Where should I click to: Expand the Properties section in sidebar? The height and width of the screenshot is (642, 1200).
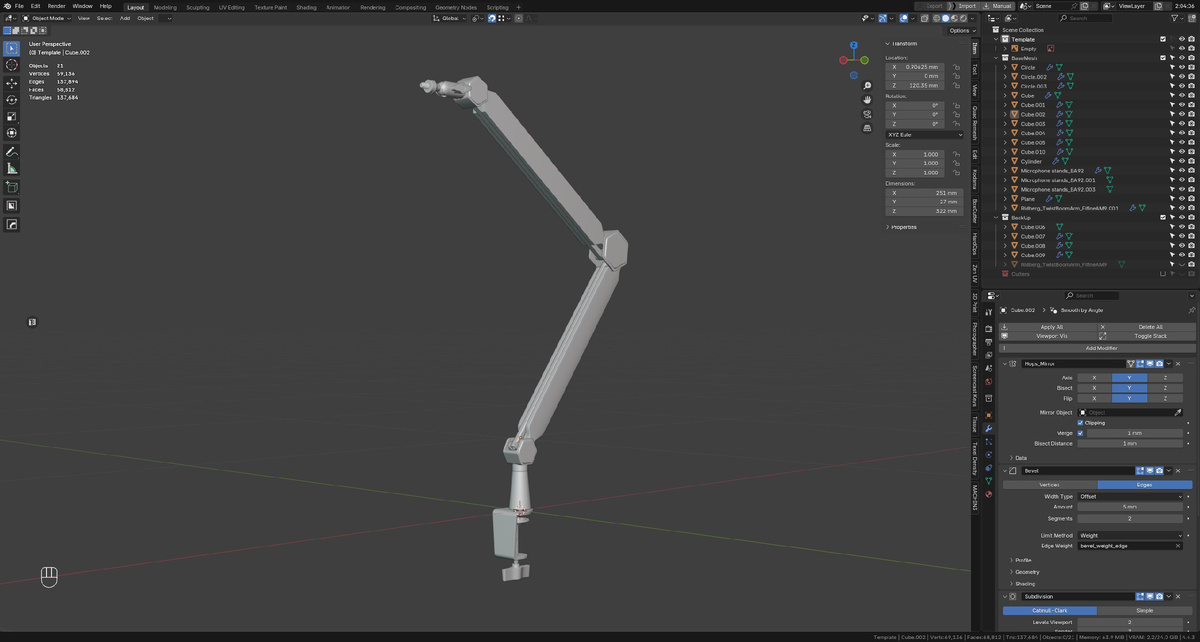(903, 227)
